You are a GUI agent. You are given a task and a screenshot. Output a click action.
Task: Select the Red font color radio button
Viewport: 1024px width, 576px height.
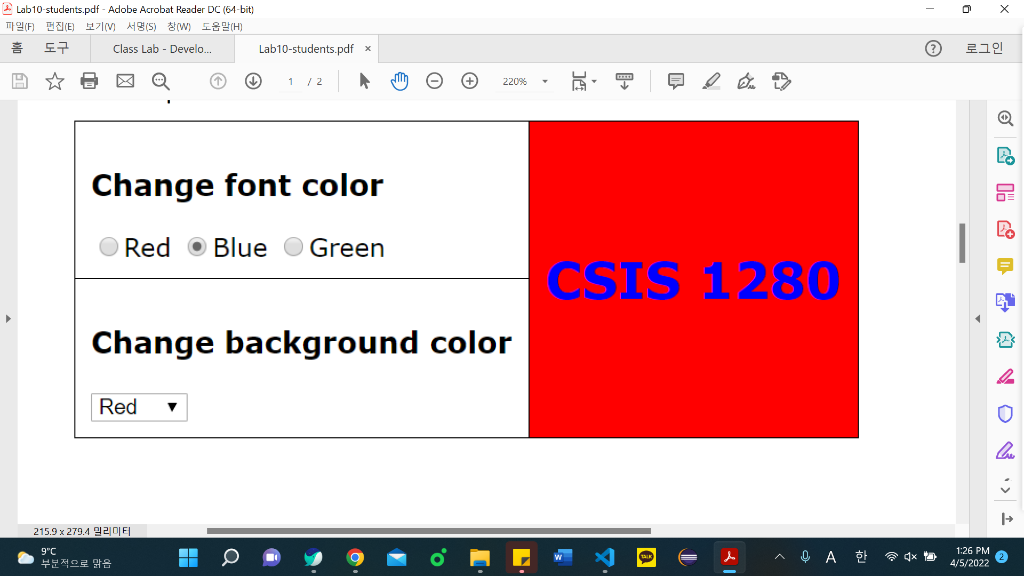pos(108,247)
